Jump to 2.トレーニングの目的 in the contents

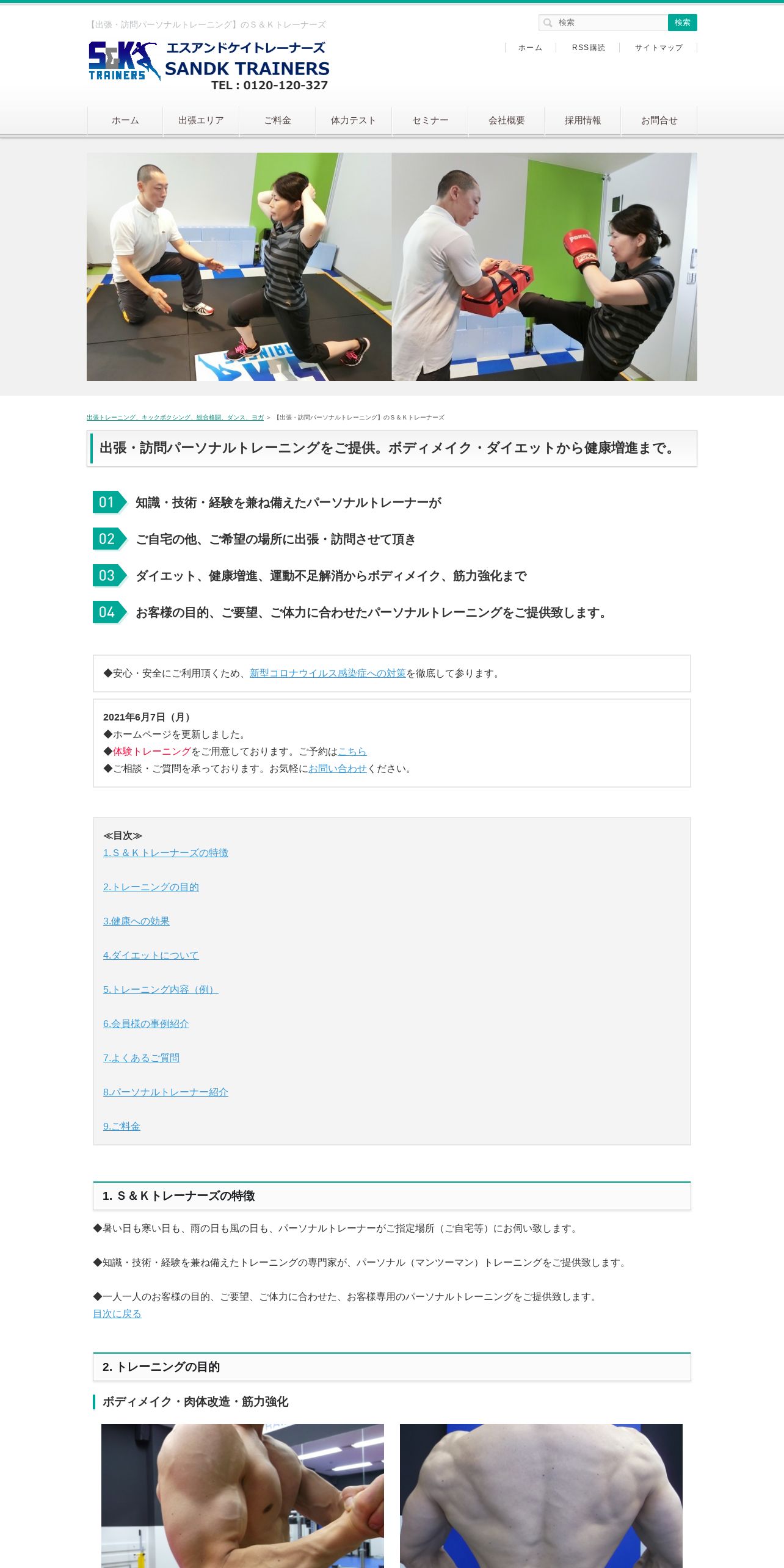pos(151,887)
